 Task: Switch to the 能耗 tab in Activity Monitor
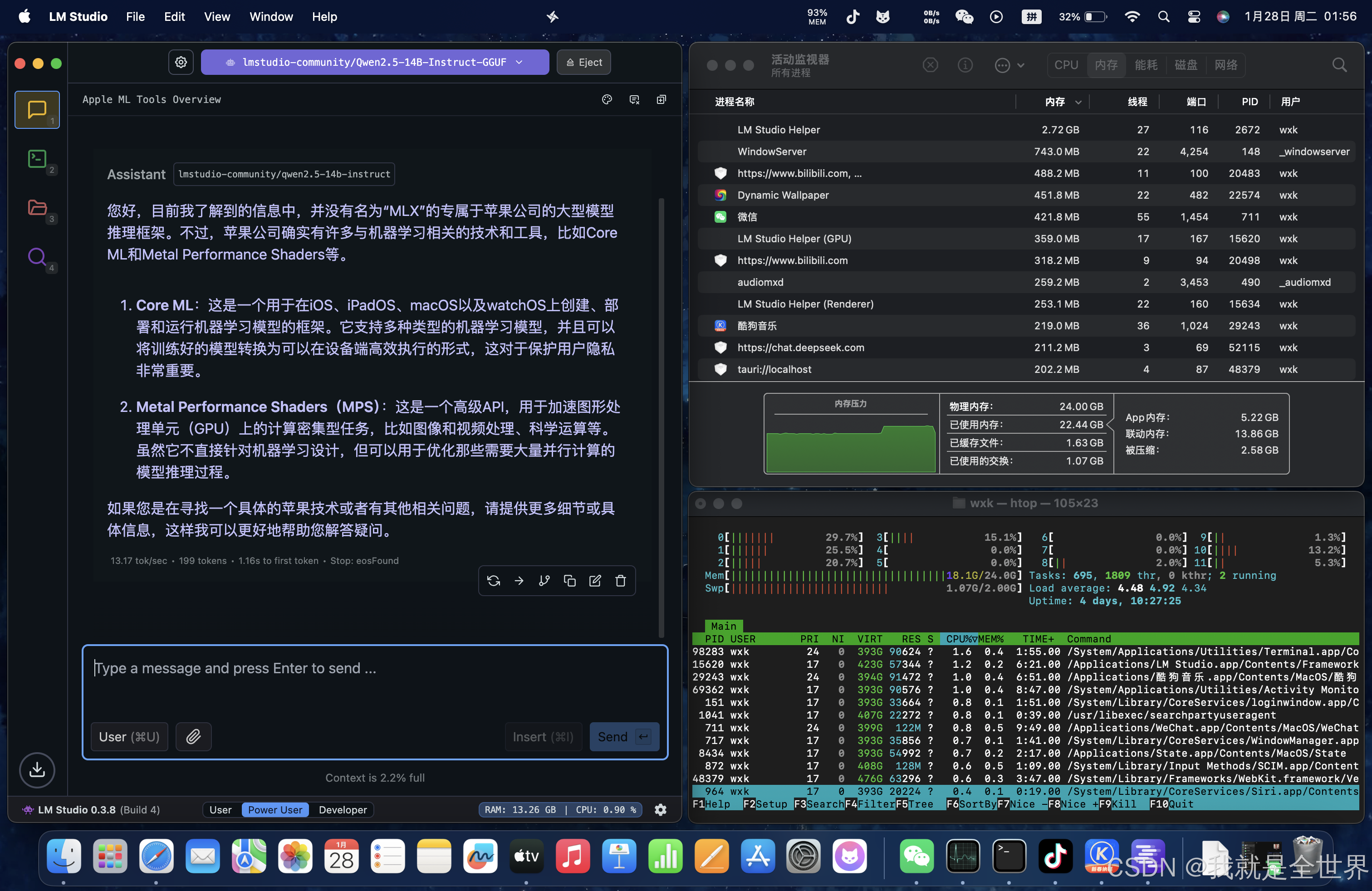point(1146,64)
